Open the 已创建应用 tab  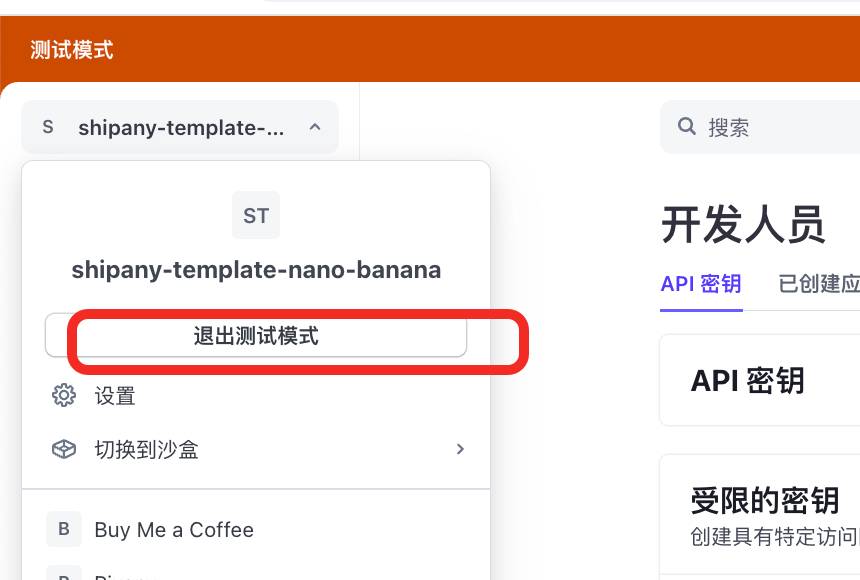[818, 284]
